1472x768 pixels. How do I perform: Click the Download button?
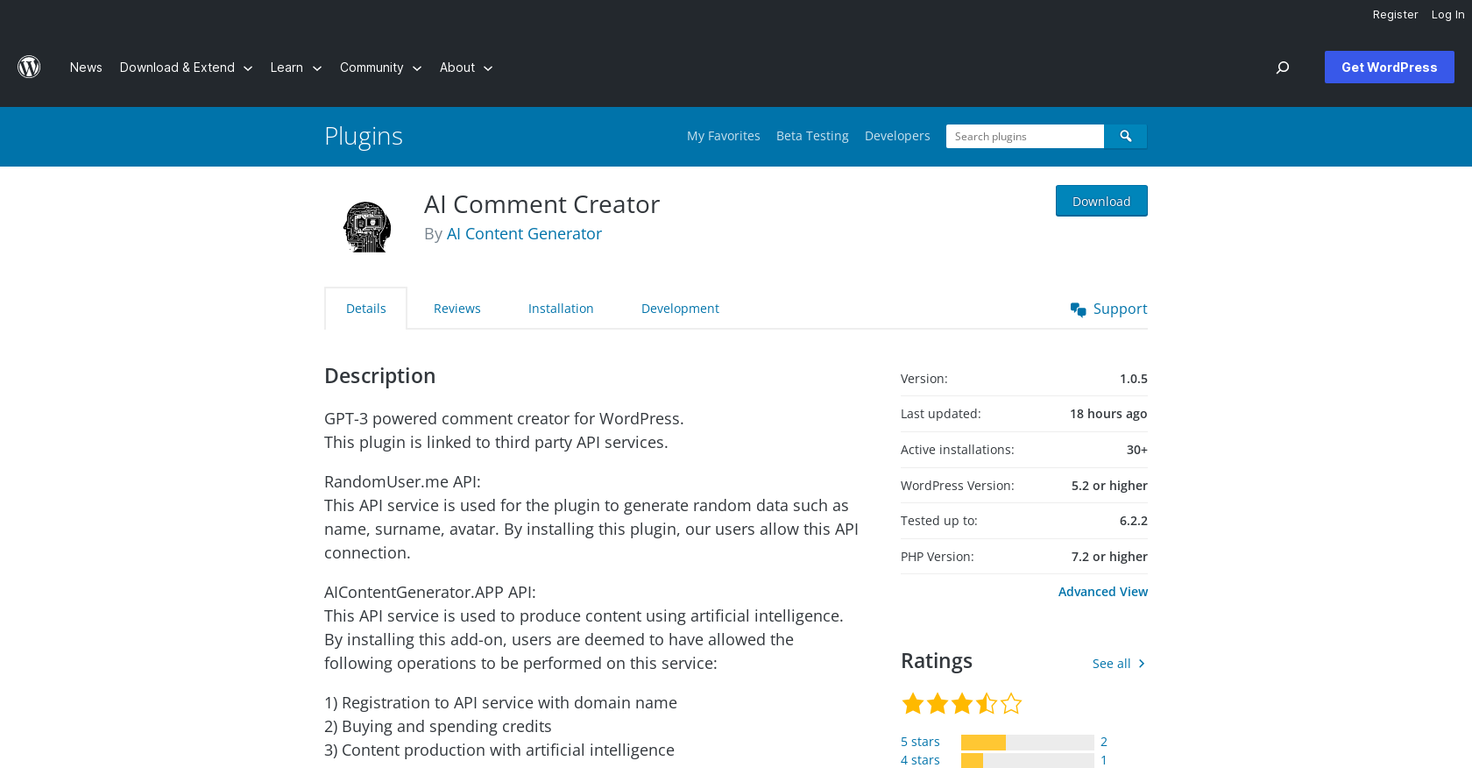click(x=1101, y=200)
